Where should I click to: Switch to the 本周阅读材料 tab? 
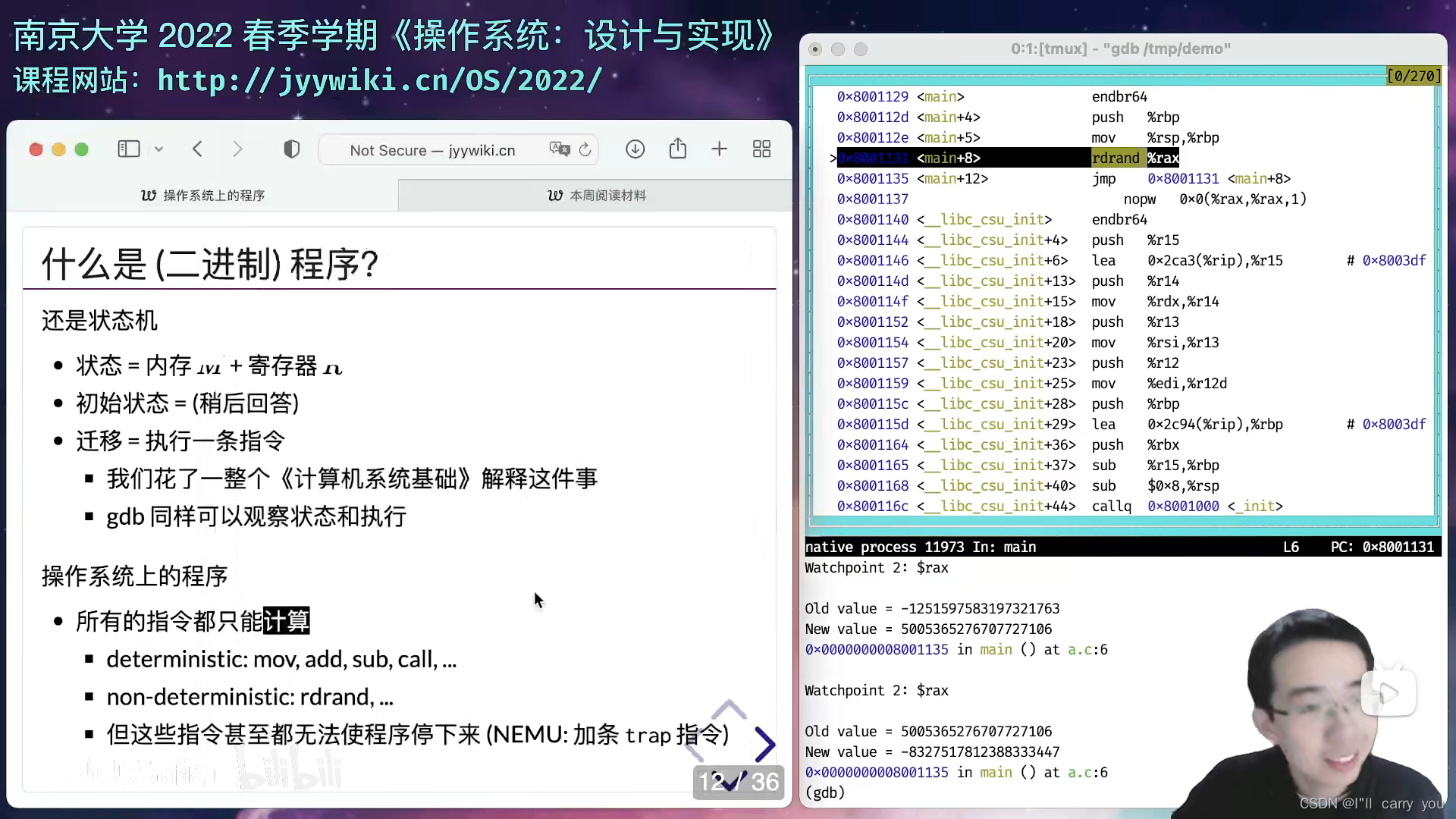tap(595, 196)
